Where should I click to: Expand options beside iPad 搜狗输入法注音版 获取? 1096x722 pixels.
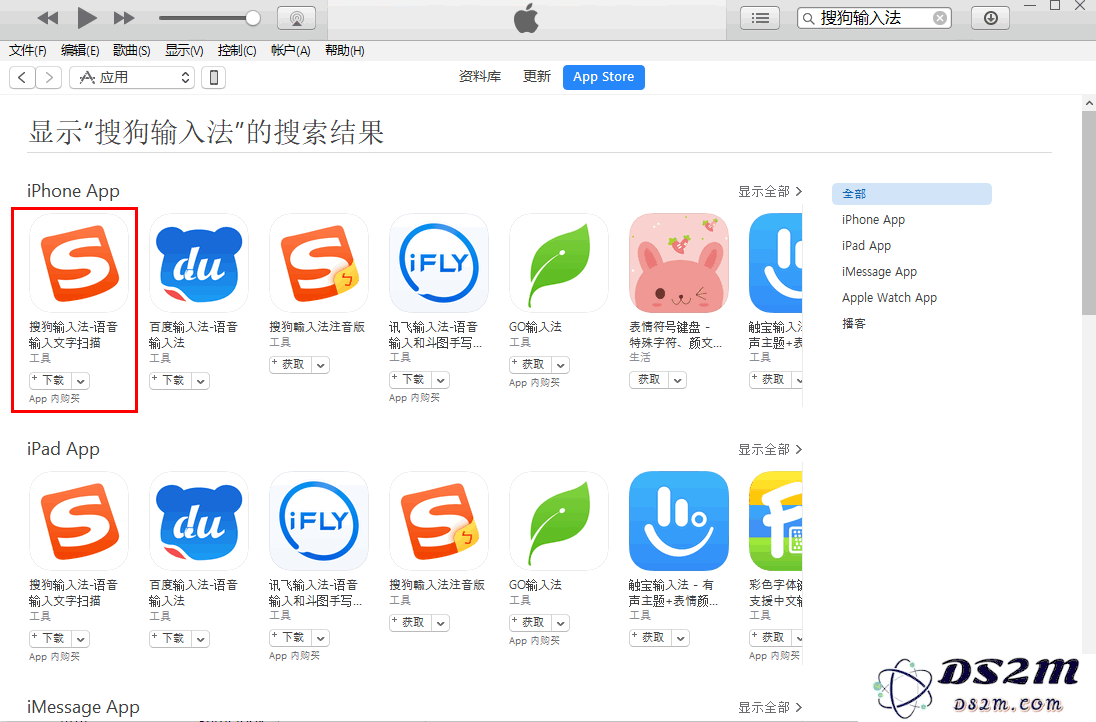(x=440, y=623)
